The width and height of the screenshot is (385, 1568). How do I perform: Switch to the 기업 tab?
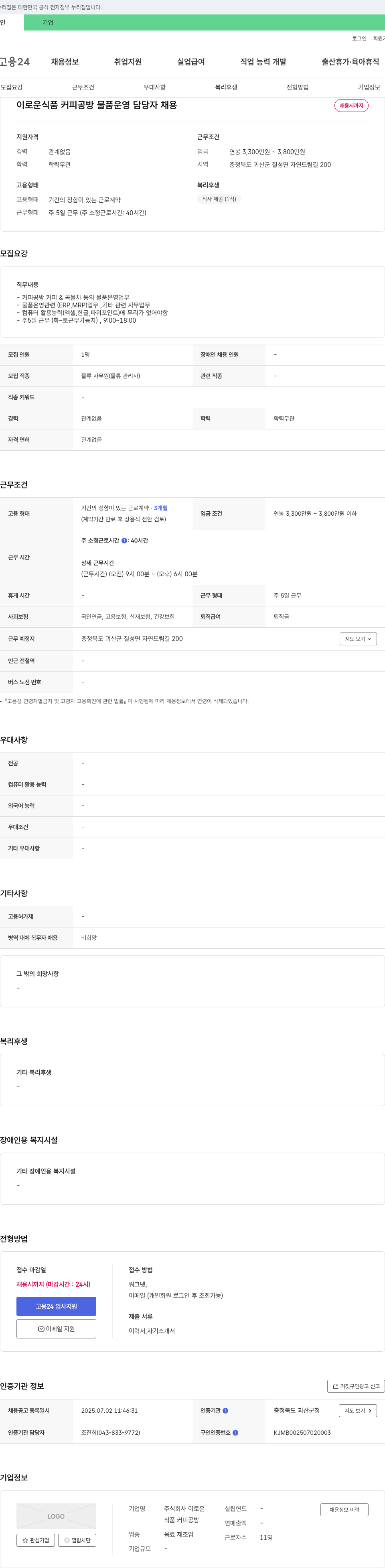tap(48, 22)
